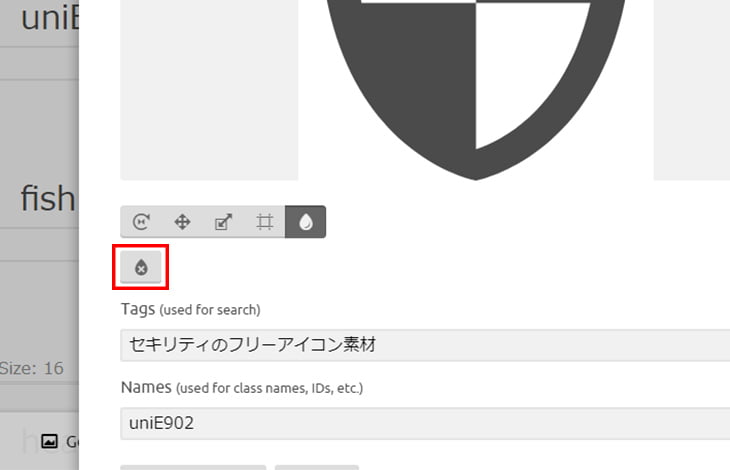
Task: Click the Size: 16 label
Action: pos(32,368)
